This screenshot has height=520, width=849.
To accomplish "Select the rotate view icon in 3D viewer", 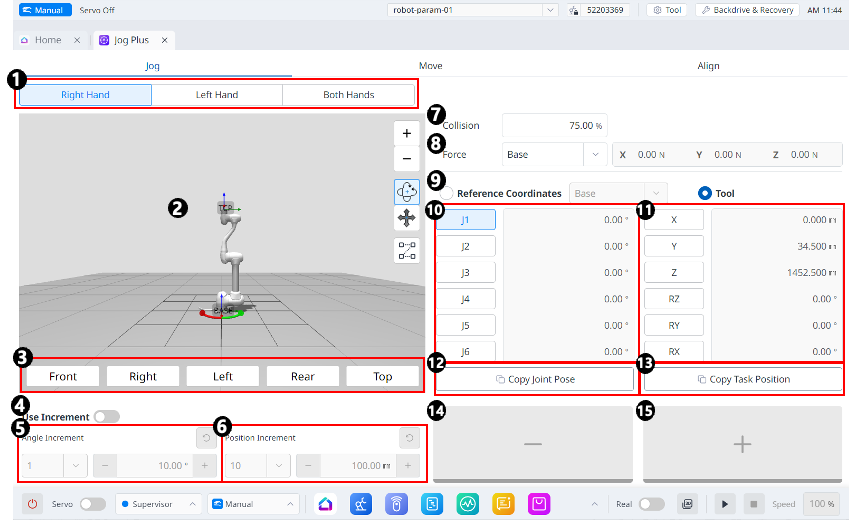I will click(406, 191).
